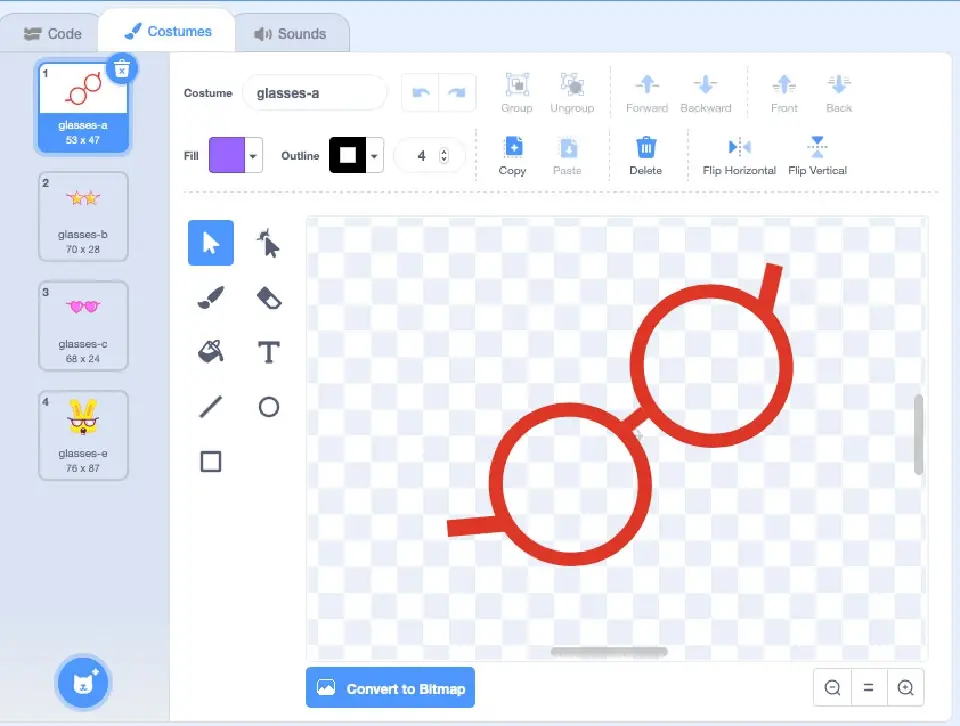Click the canvas vertical scrollbar

click(x=918, y=434)
